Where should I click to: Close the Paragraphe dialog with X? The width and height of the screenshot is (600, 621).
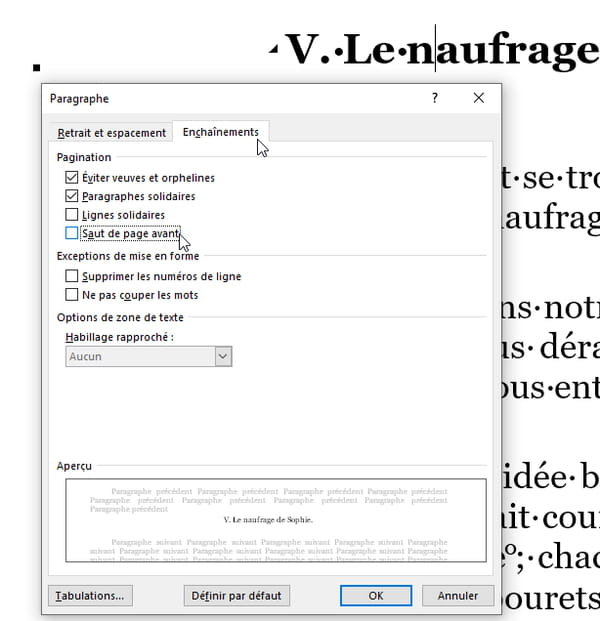point(479,98)
